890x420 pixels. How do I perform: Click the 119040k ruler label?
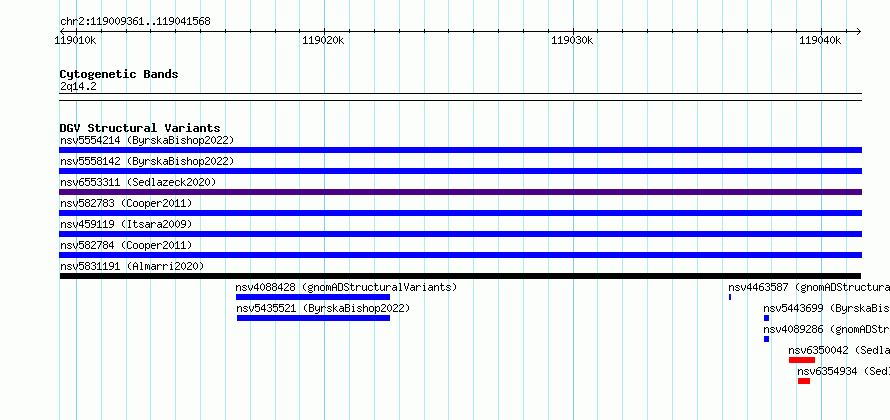(x=820, y=40)
